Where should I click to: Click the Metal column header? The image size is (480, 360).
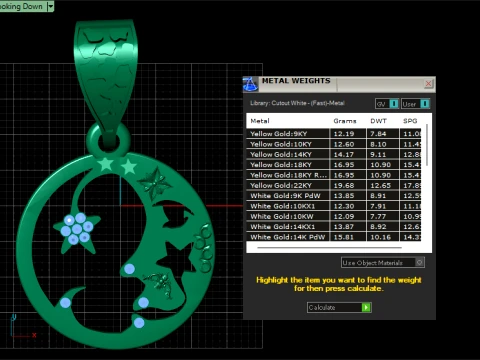260,121
